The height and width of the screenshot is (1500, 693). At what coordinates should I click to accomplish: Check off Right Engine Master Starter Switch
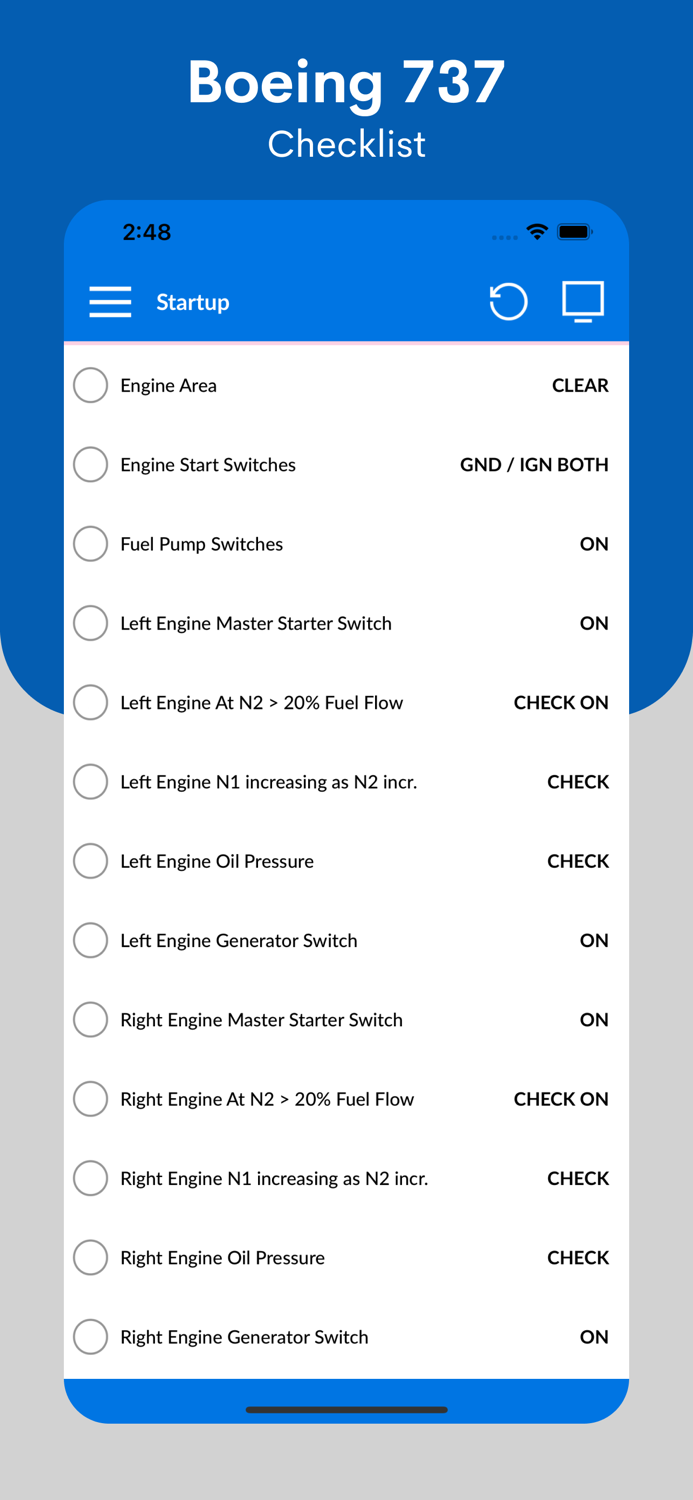[90, 1019]
